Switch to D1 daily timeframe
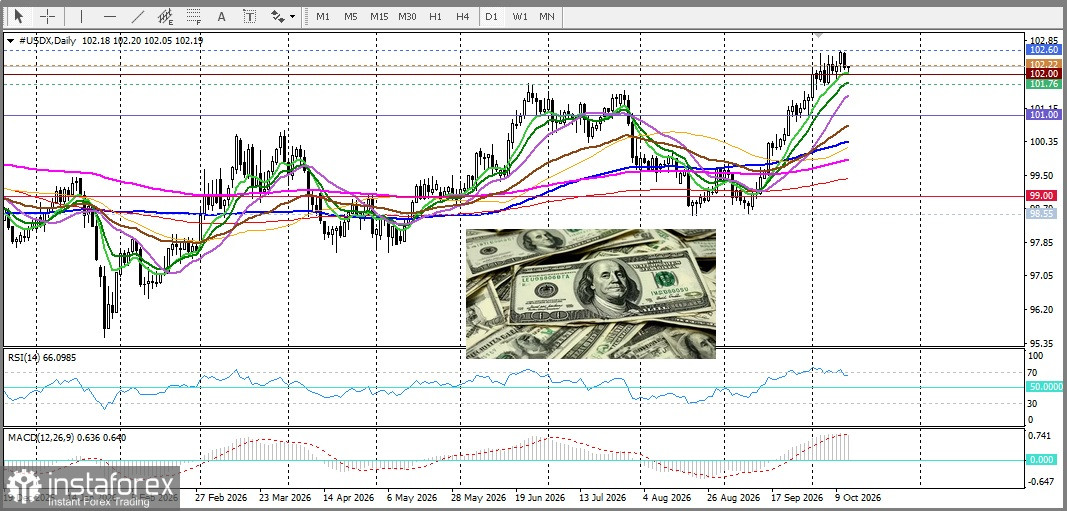Screen dimensions: 1067x511 click(491, 16)
